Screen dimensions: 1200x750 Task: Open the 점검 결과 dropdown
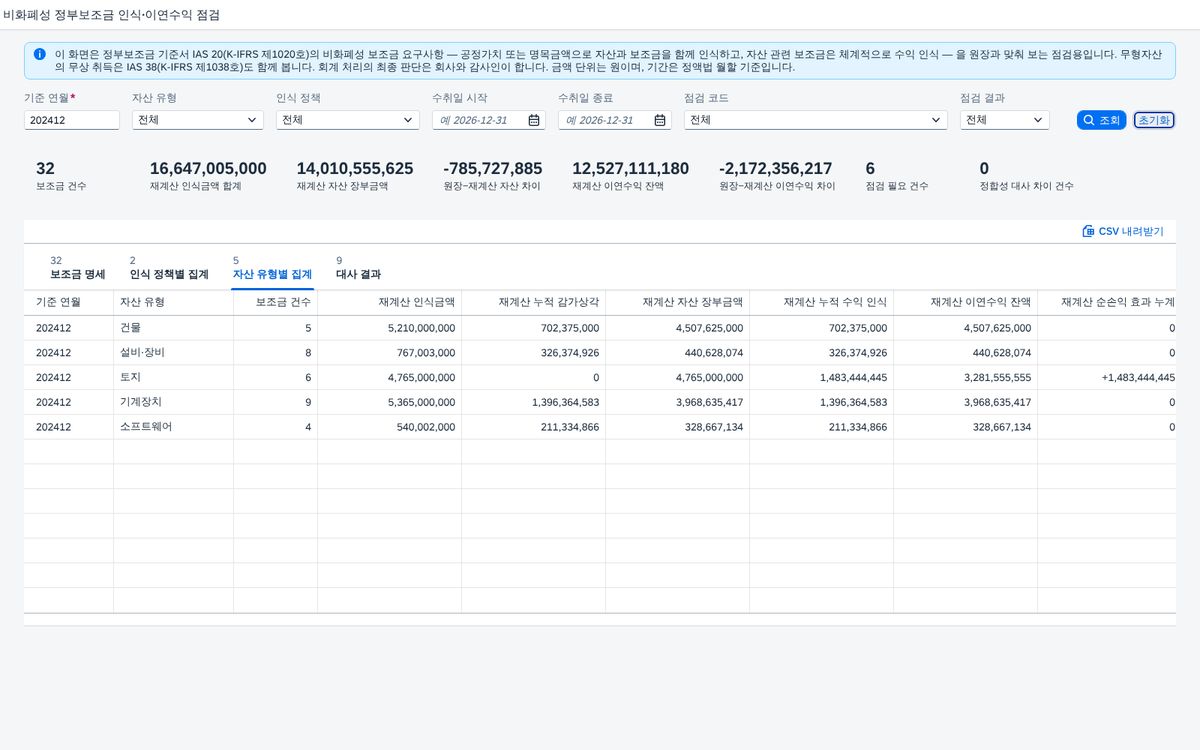coord(1038,120)
